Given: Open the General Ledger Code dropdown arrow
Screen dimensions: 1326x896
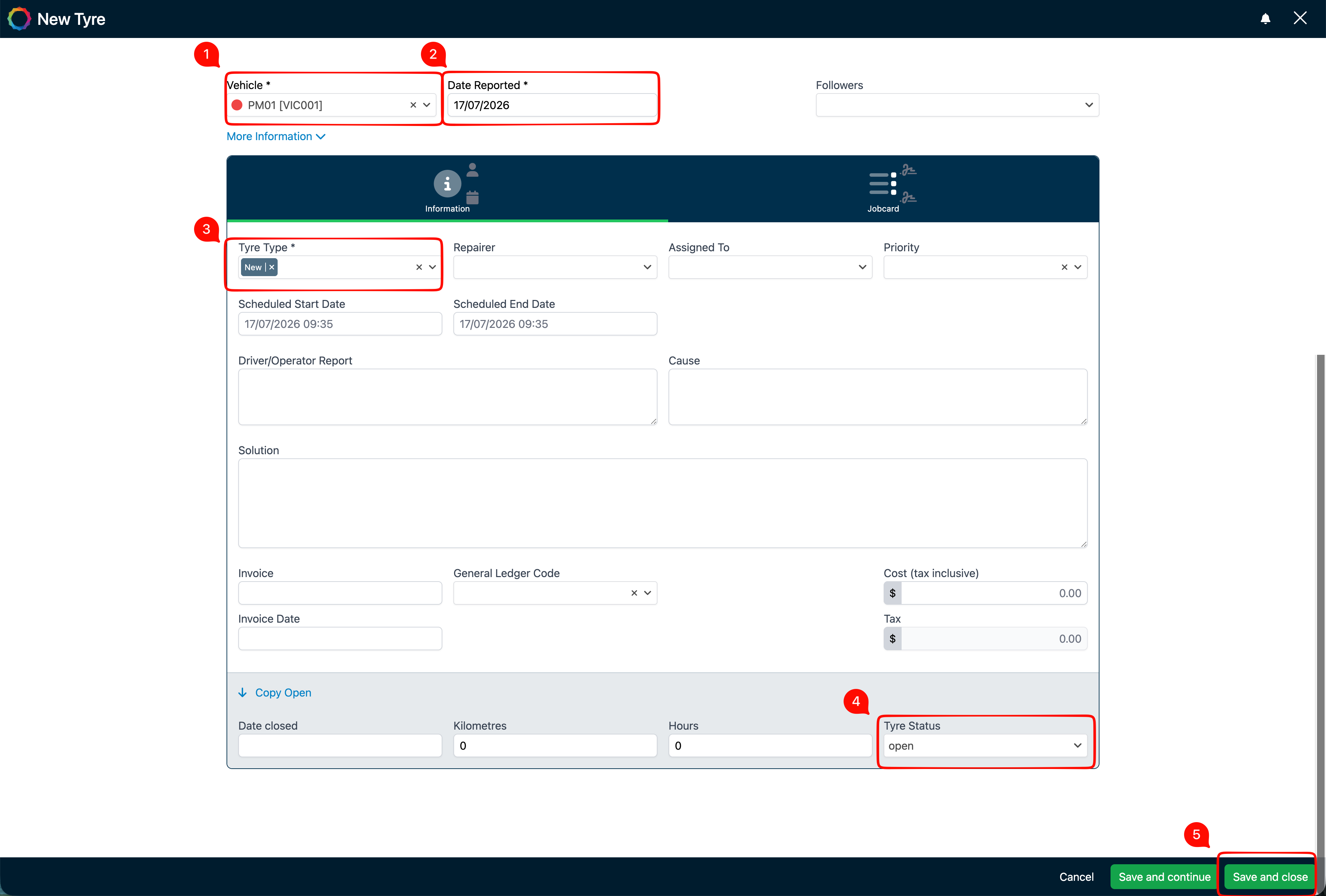Looking at the screenshot, I should [x=647, y=593].
